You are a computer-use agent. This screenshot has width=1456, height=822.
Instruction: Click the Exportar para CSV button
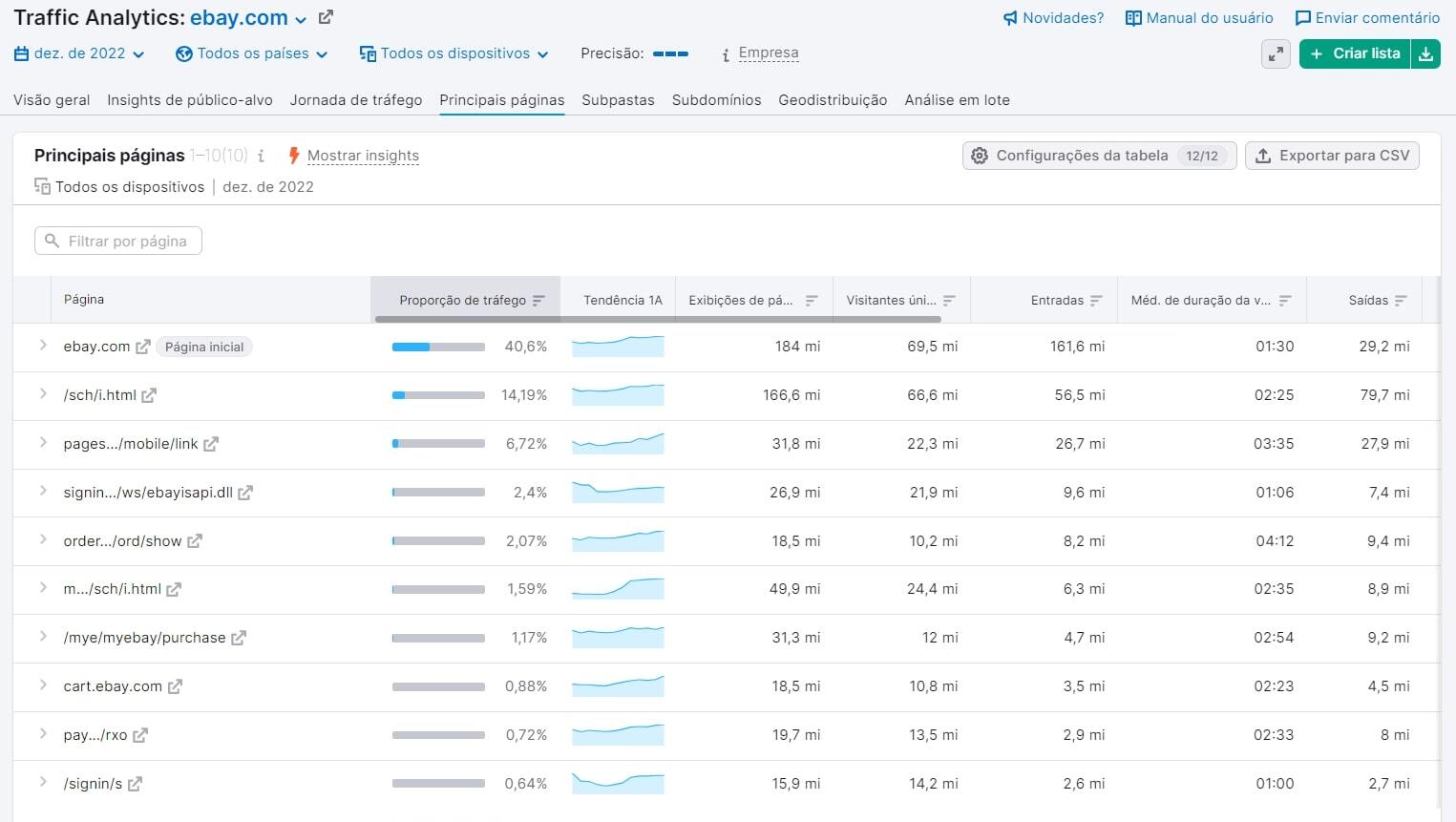tap(1332, 155)
